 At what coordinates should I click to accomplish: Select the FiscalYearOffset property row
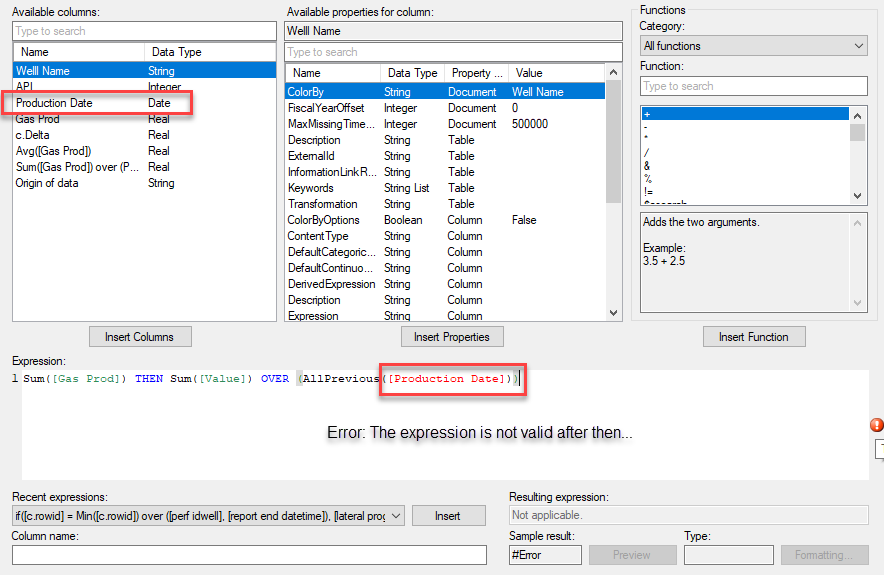[445, 108]
